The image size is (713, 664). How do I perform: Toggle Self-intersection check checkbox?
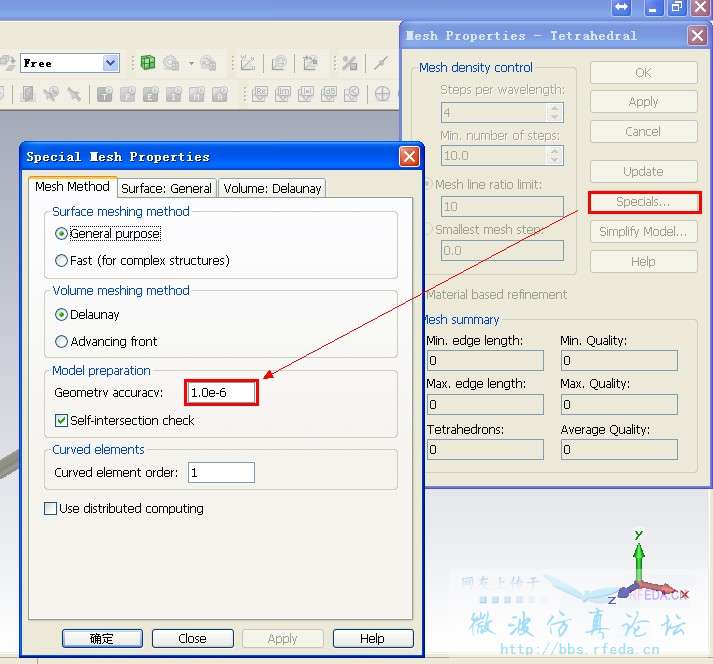(61, 420)
